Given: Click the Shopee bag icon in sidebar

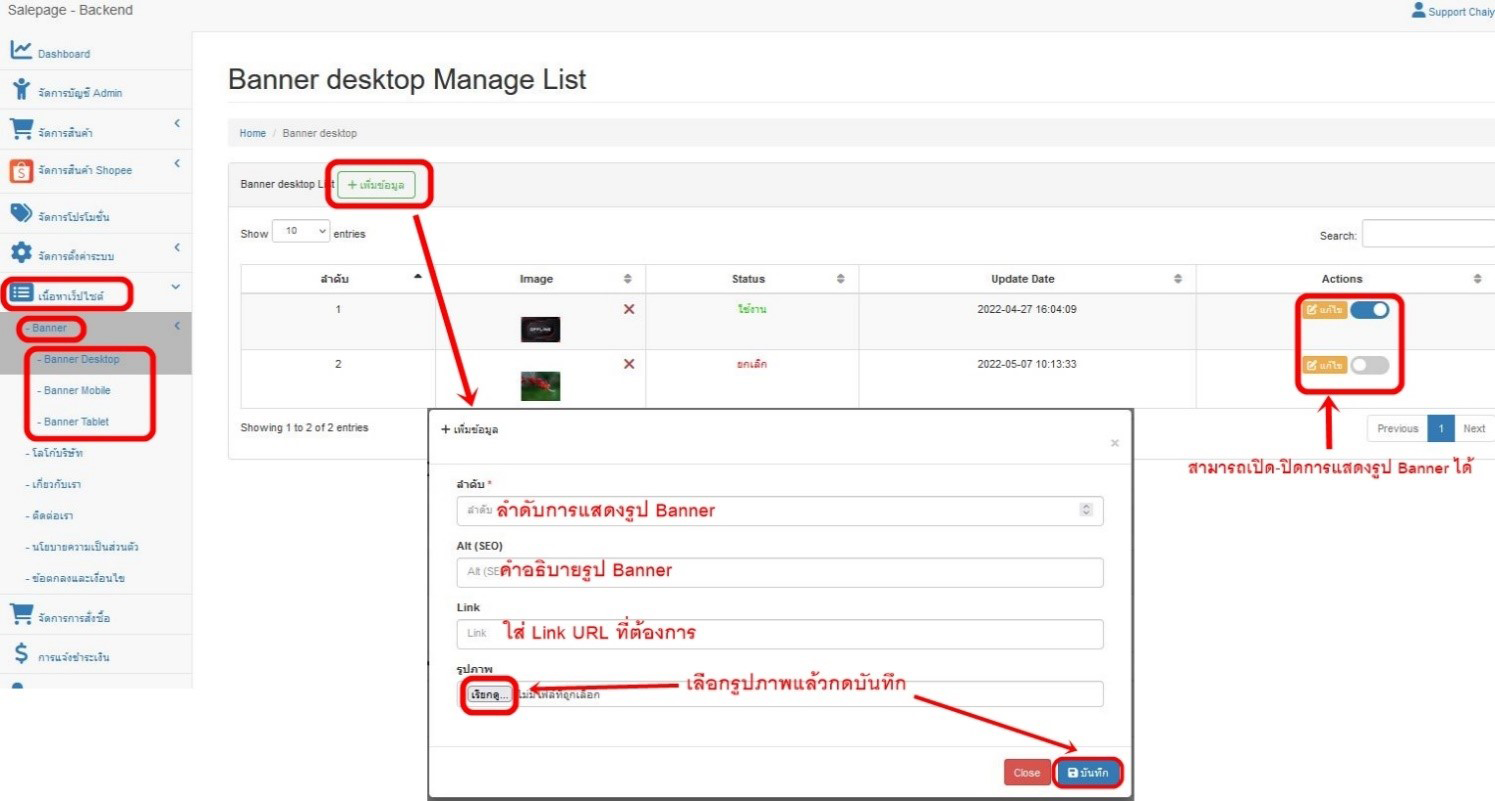Looking at the screenshot, I should 22,171.
